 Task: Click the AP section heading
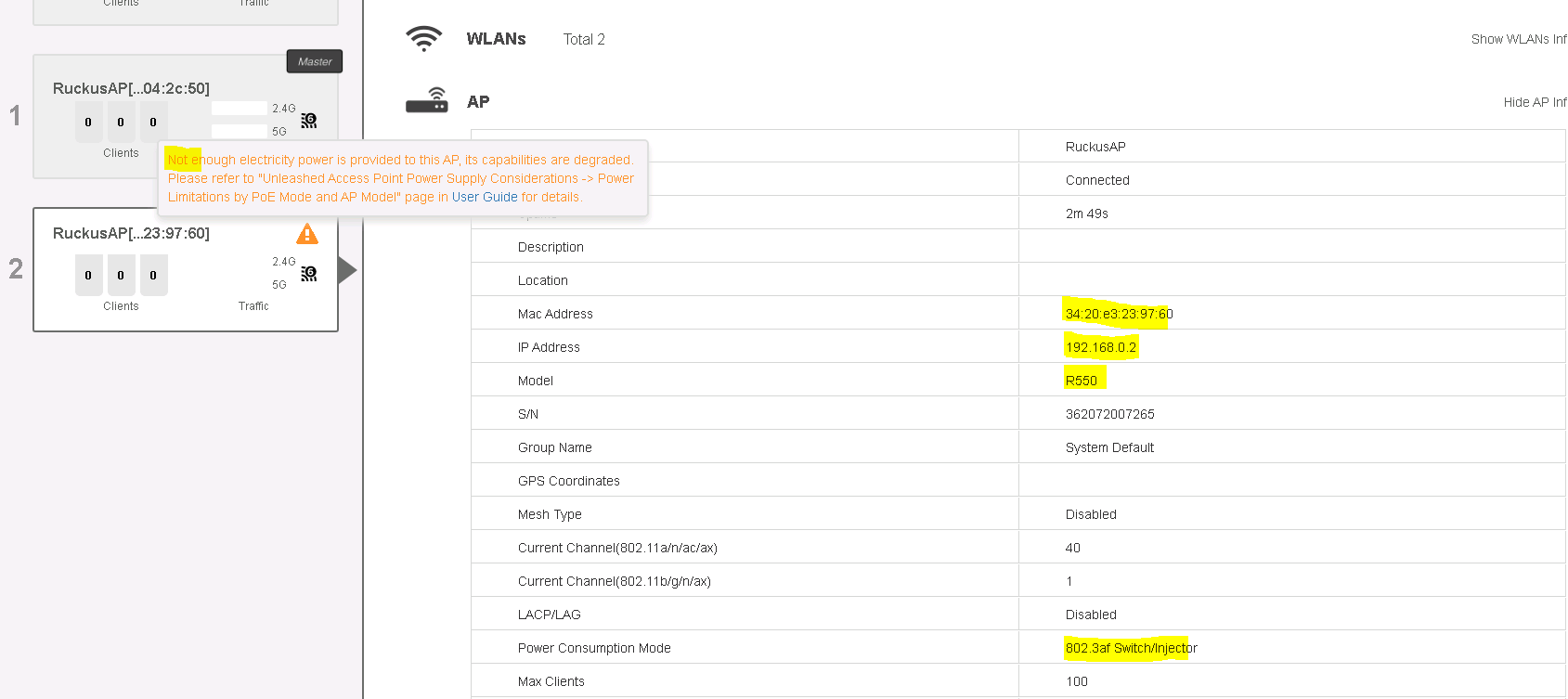coord(478,102)
